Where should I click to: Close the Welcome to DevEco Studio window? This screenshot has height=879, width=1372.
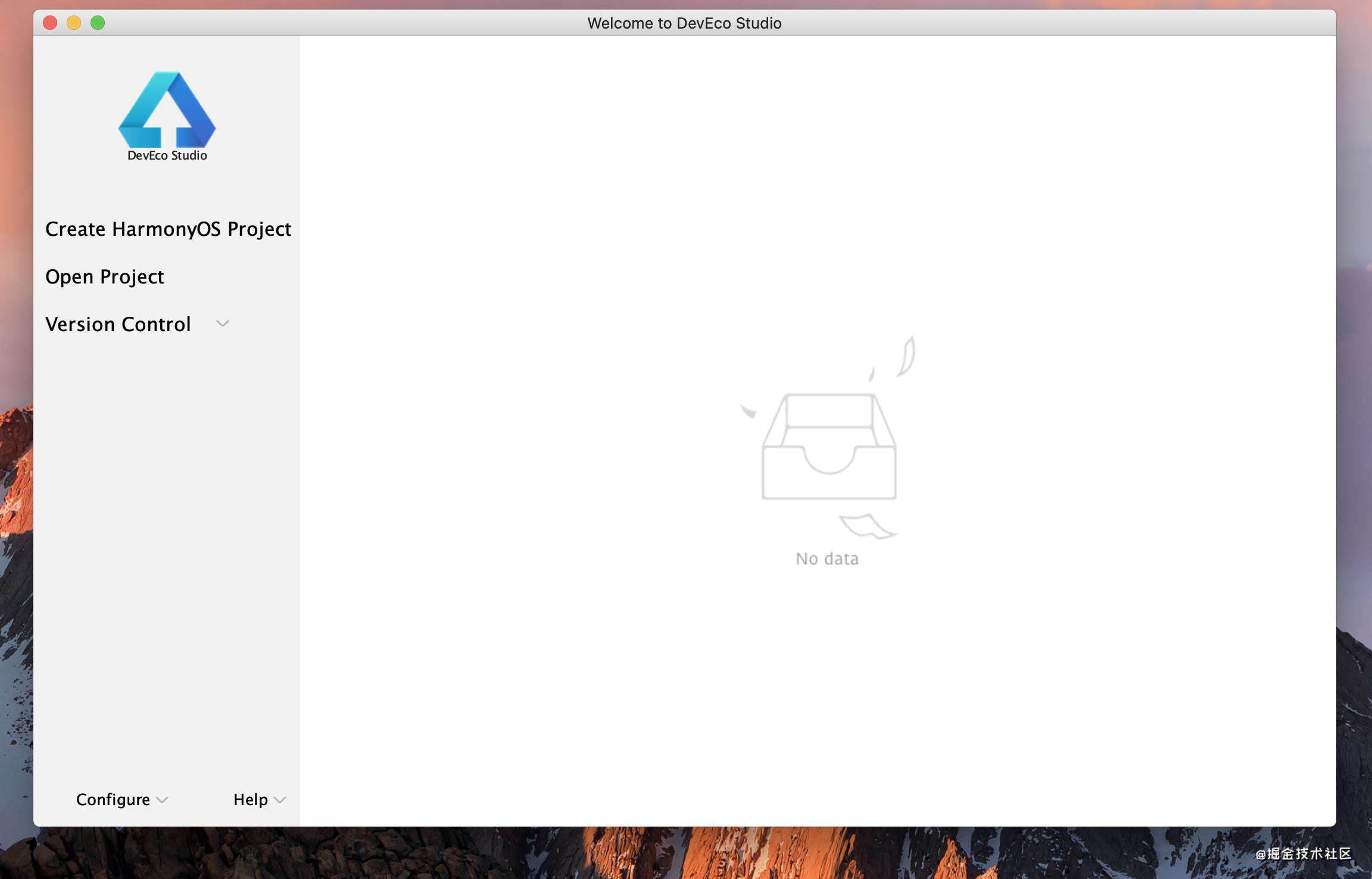pyautogui.click(x=50, y=23)
